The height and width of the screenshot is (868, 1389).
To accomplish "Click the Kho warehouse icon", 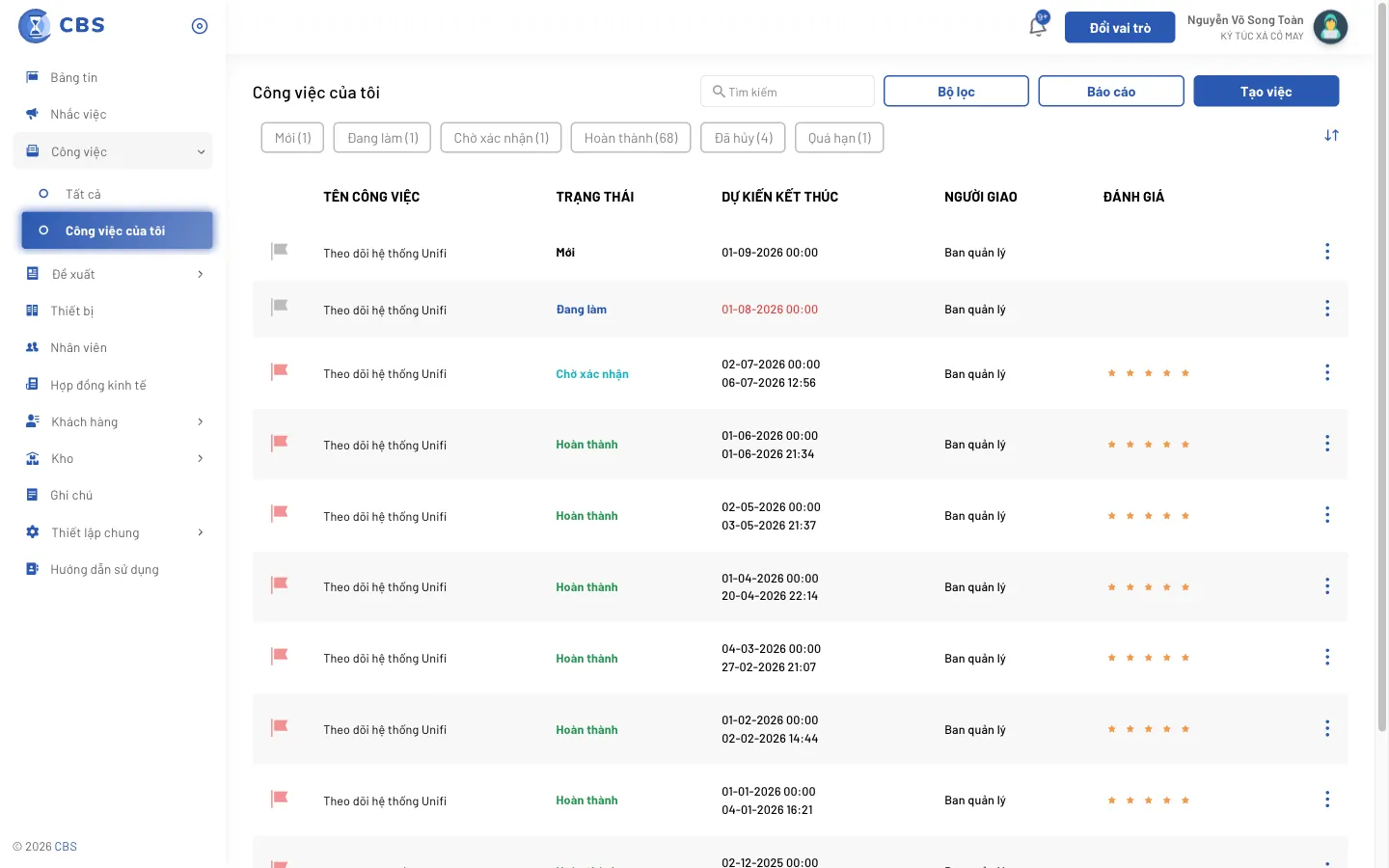I will [x=32, y=458].
